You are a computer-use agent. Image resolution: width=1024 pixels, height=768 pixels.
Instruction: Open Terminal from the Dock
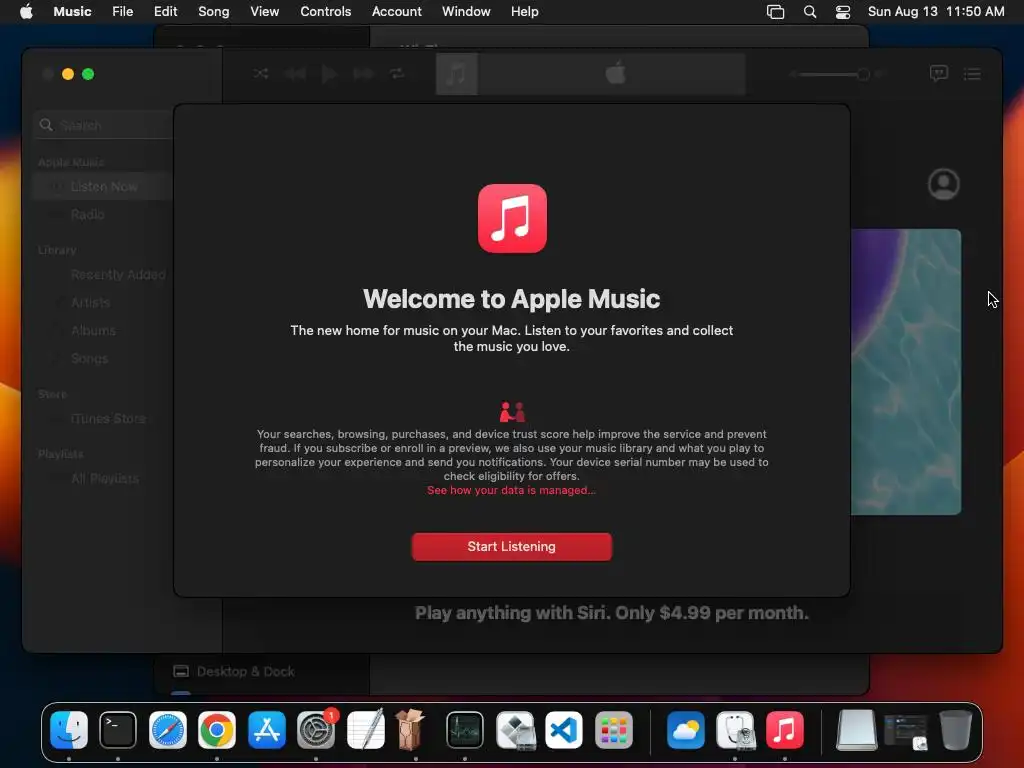pos(118,729)
